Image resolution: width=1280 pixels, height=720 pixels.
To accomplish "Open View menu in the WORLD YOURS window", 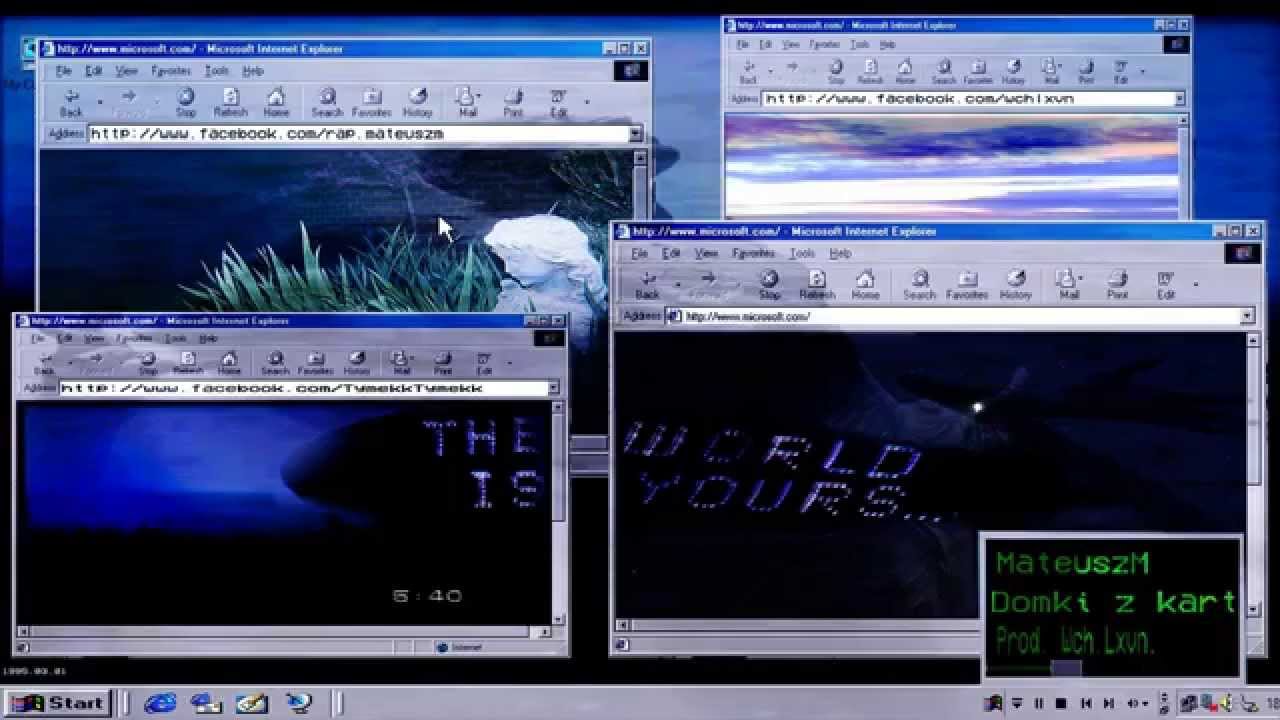I will (706, 254).
